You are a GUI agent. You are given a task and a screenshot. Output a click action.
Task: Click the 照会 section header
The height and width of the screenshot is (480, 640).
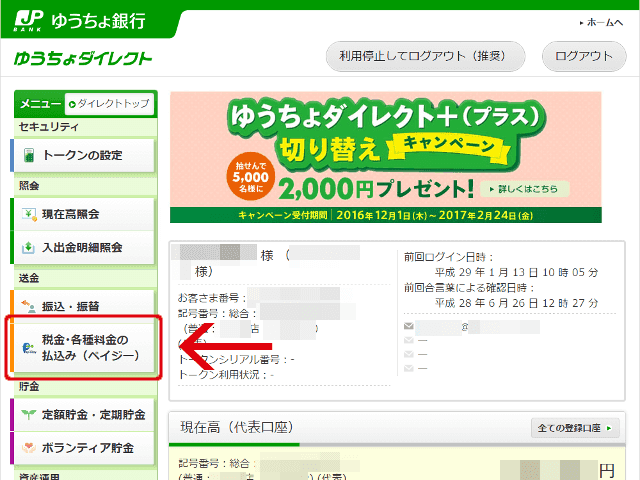(x=29, y=186)
